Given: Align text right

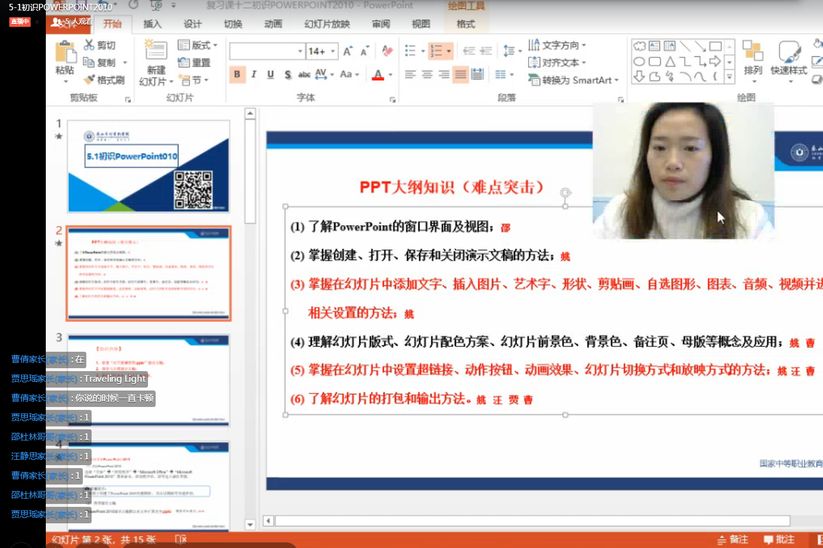Looking at the screenshot, I should (444, 74).
